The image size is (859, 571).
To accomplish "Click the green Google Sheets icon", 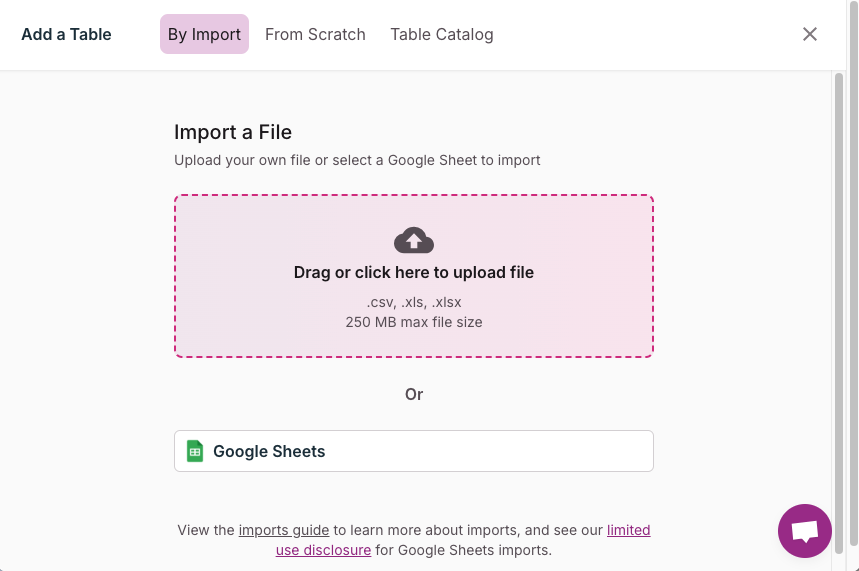I will (x=195, y=451).
